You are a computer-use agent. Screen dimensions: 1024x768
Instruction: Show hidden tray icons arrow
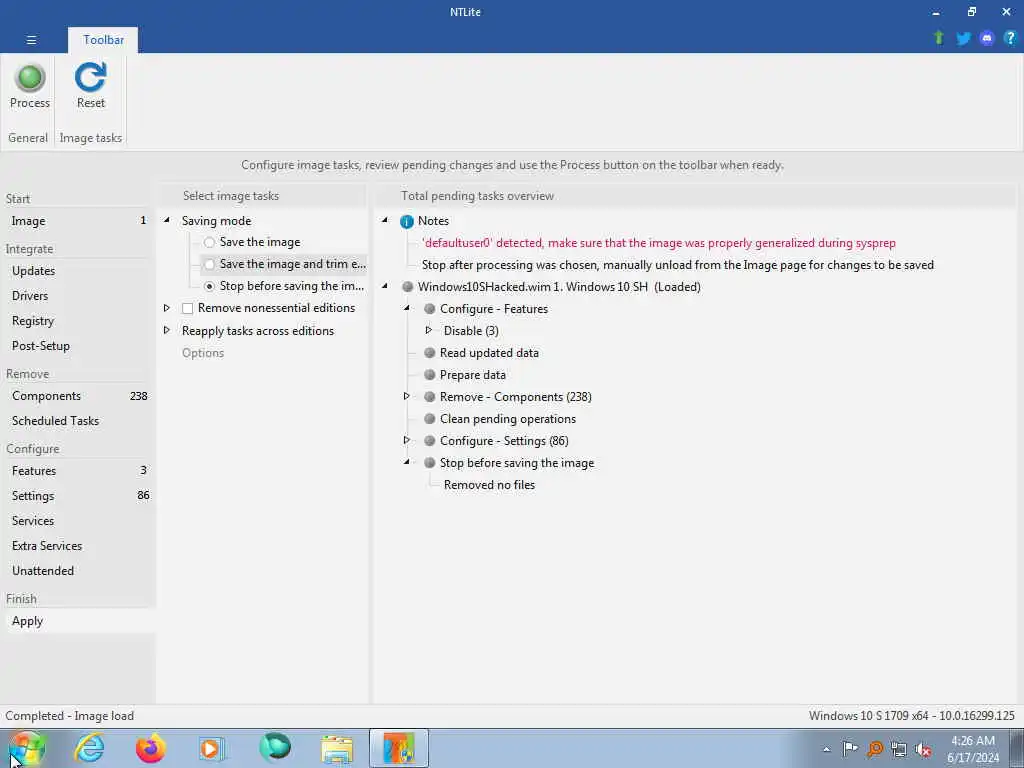(826, 750)
